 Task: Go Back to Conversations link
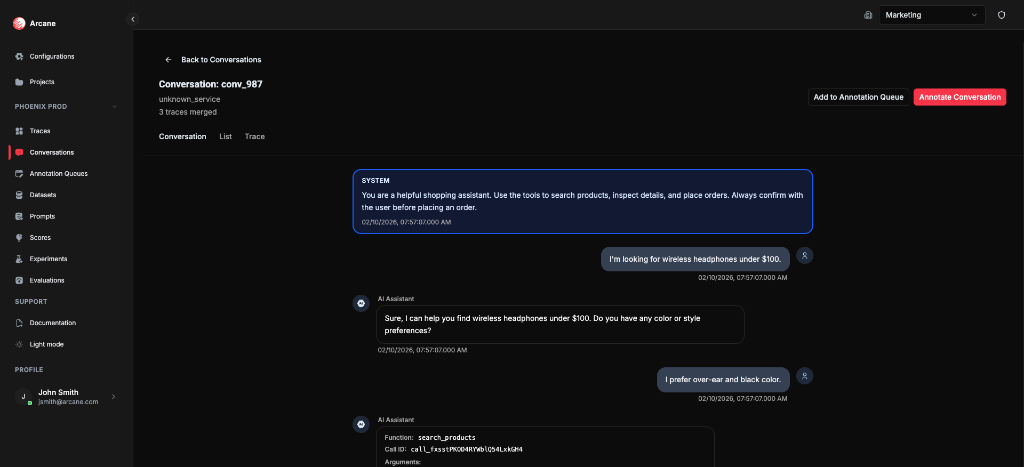pyautogui.click(x=213, y=59)
